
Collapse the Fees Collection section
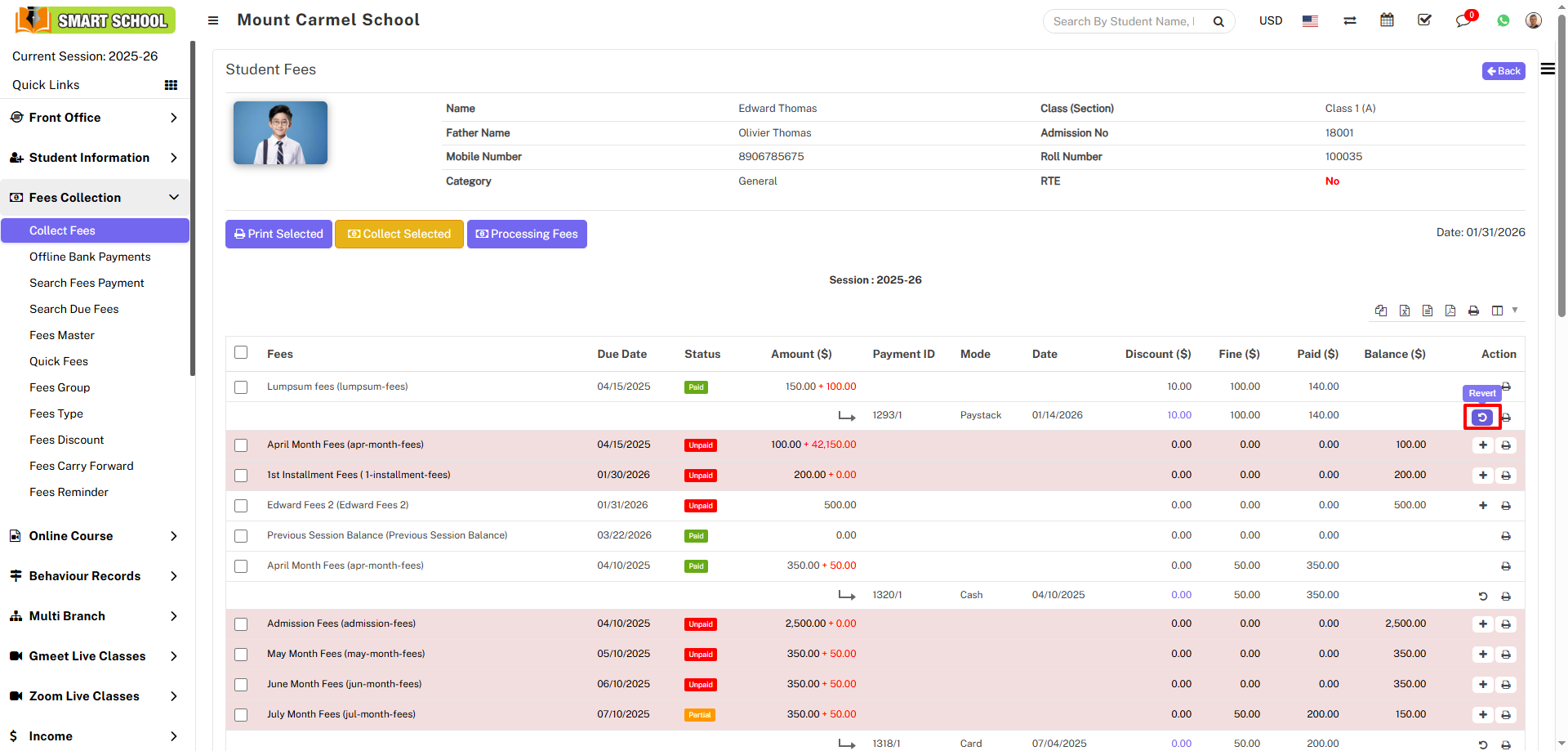pos(95,198)
